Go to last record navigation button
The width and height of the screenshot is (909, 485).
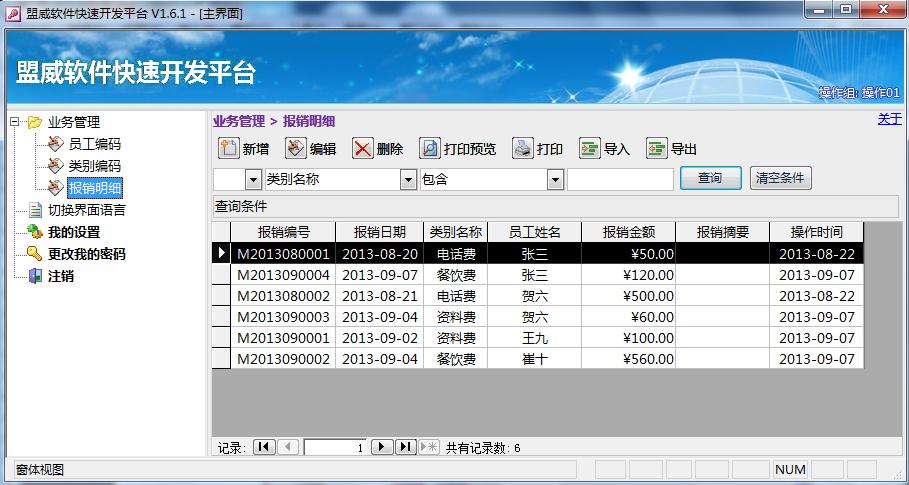click(x=406, y=447)
